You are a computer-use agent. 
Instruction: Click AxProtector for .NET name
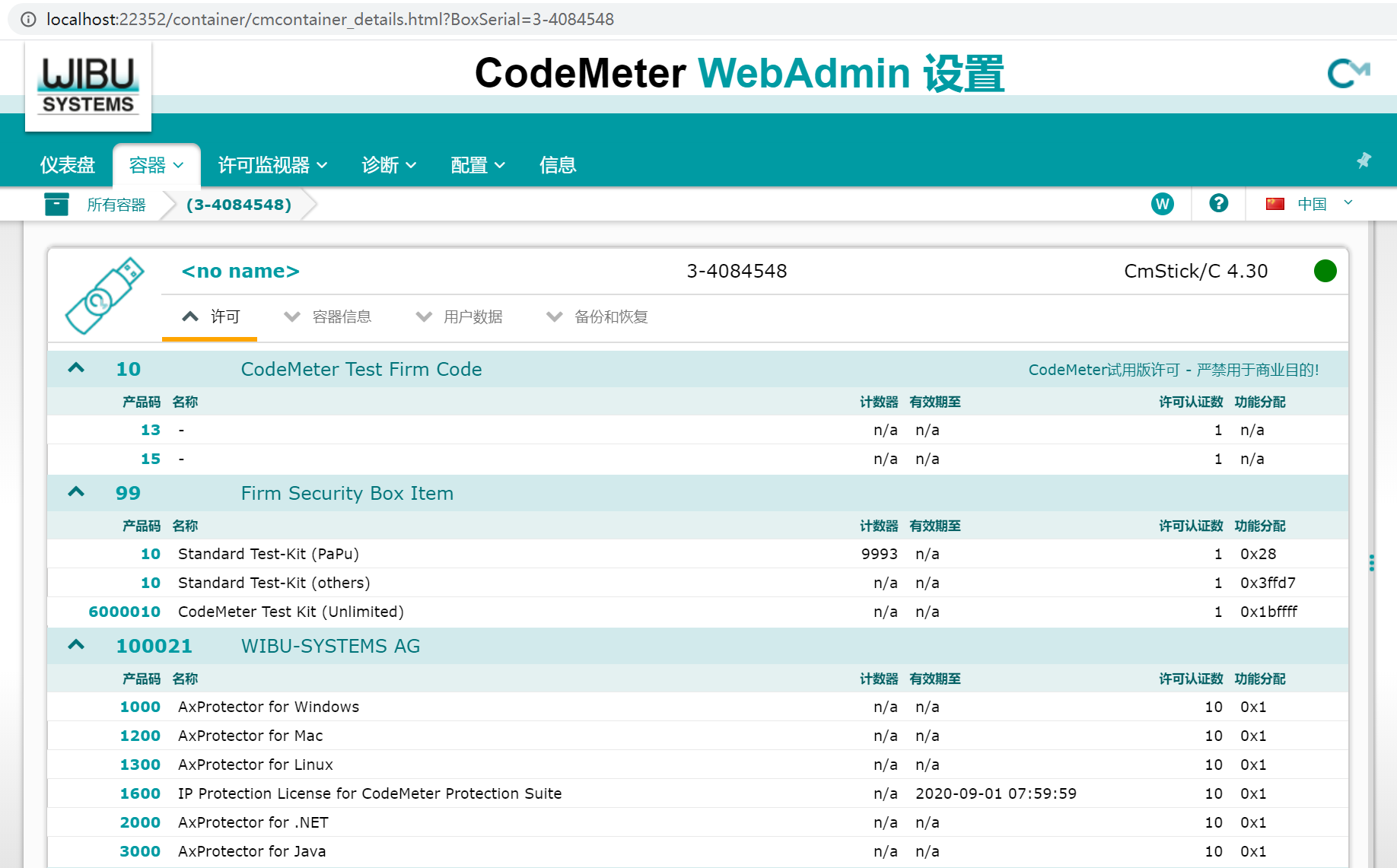253,822
